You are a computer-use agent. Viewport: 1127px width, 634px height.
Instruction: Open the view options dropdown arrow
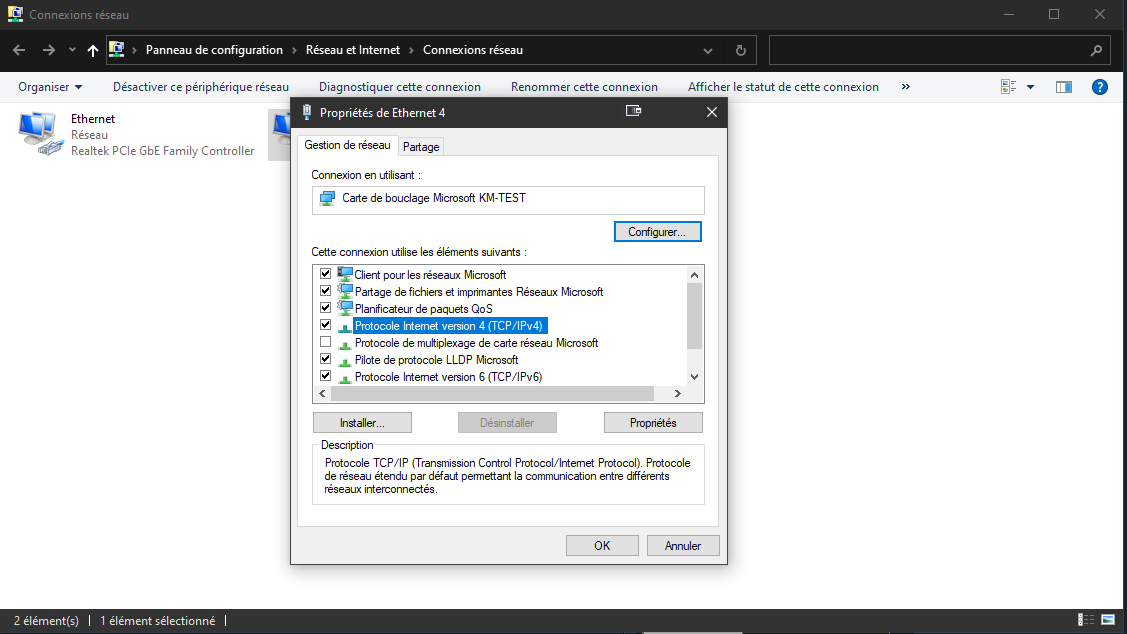click(1031, 87)
